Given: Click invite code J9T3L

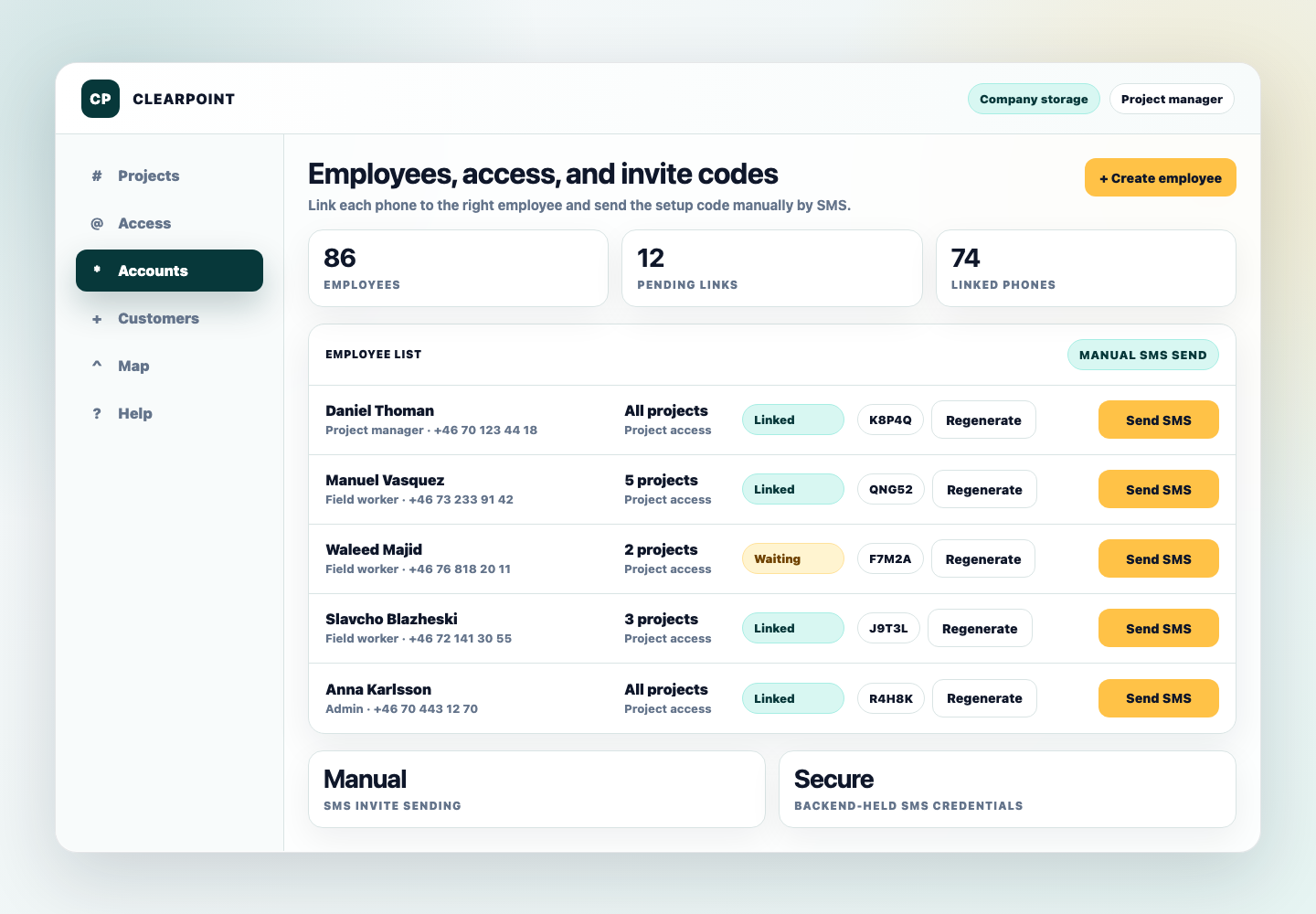Looking at the screenshot, I should coord(888,628).
